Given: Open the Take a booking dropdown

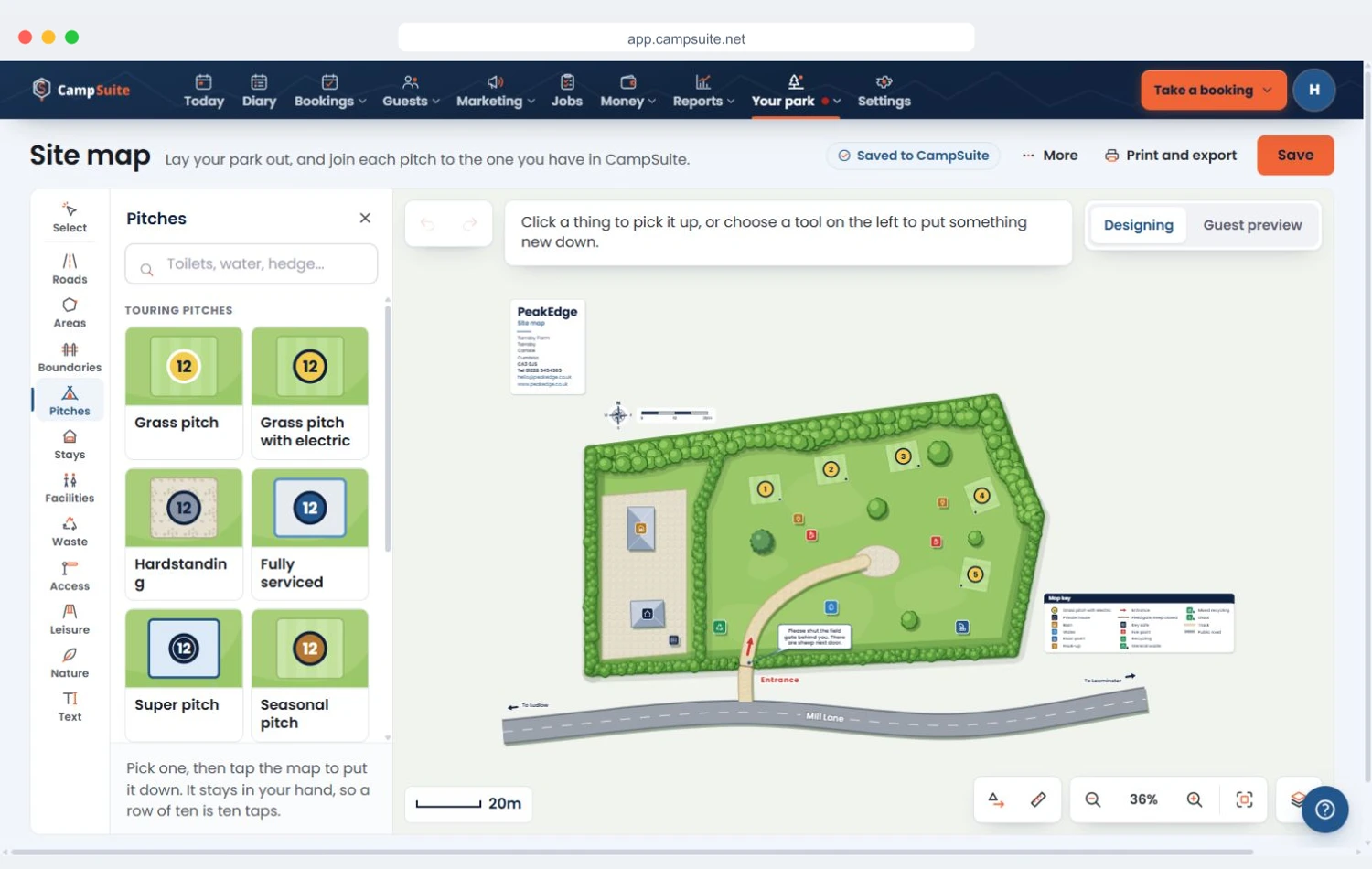Looking at the screenshot, I should pos(1213,90).
